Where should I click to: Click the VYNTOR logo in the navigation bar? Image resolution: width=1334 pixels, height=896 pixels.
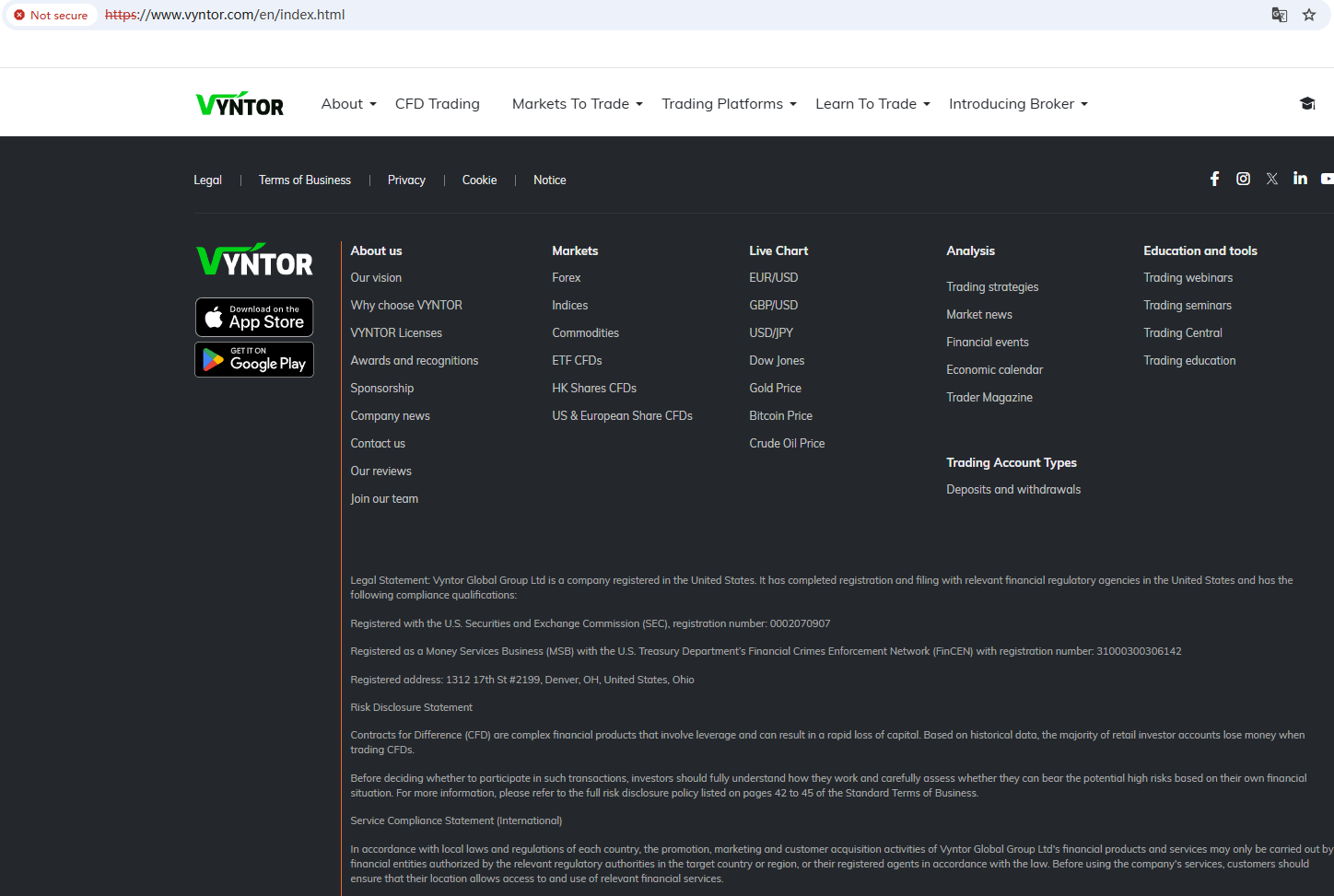tap(240, 104)
